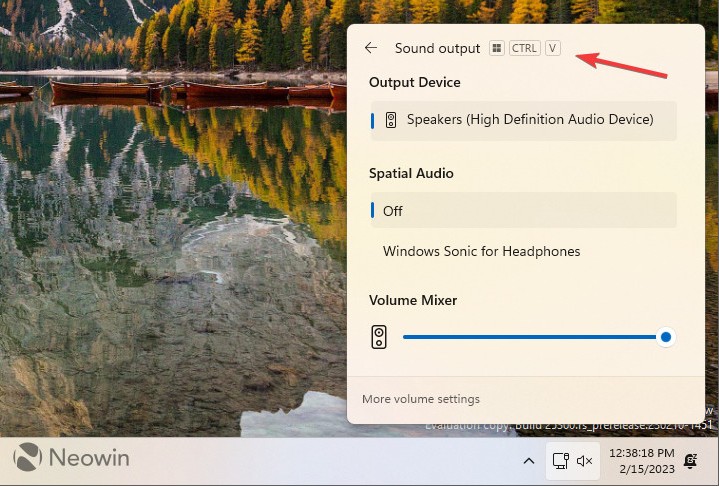The width and height of the screenshot is (719, 486).
Task: Open More volume settings
Action: click(421, 399)
